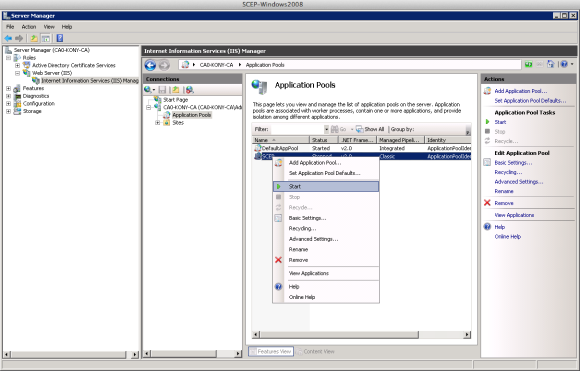Choose Rename in the context menu

(x=326, y=249)
